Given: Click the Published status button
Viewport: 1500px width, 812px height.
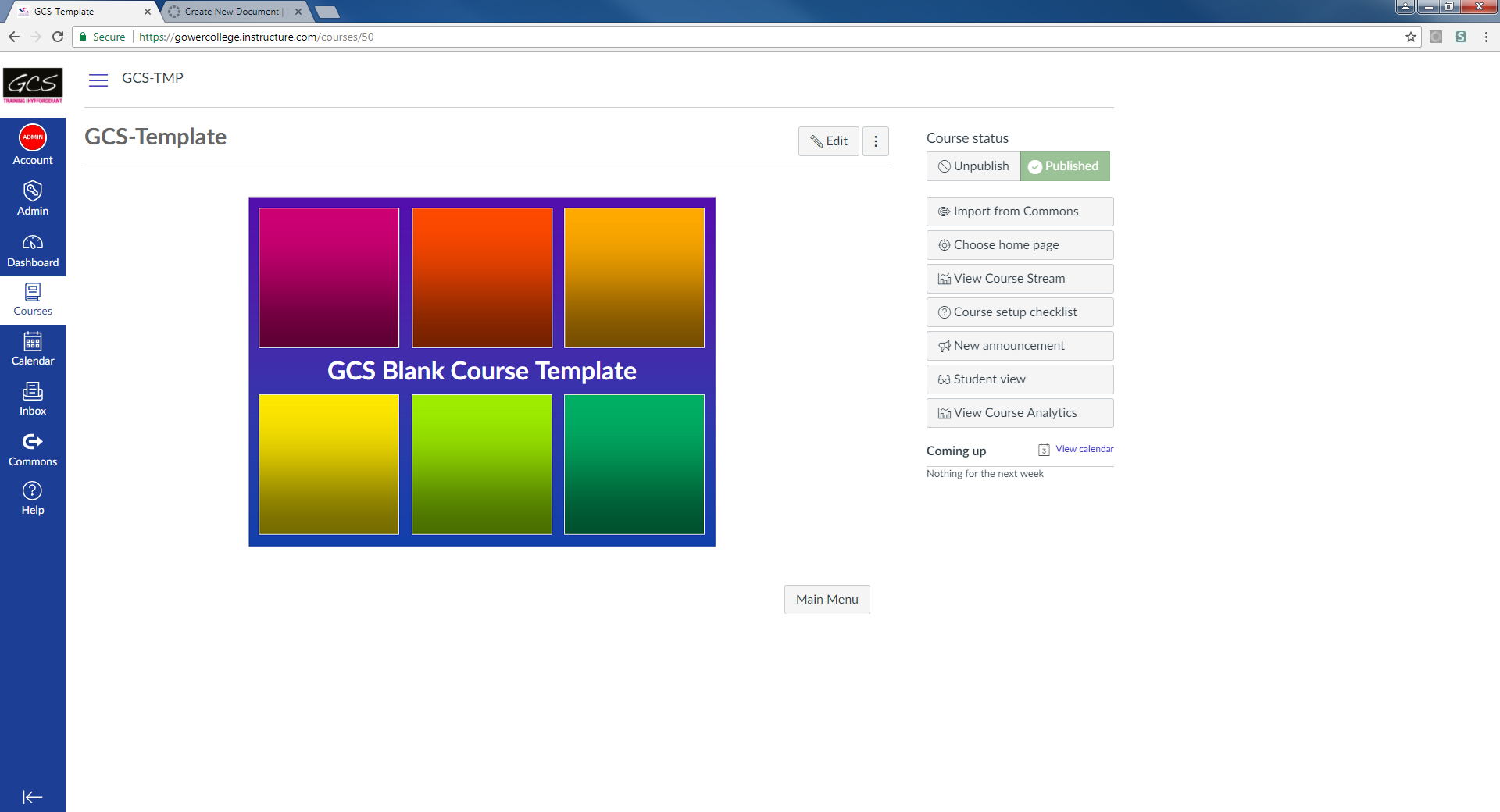Looking at the screenshot, I should coord(1065,166).
